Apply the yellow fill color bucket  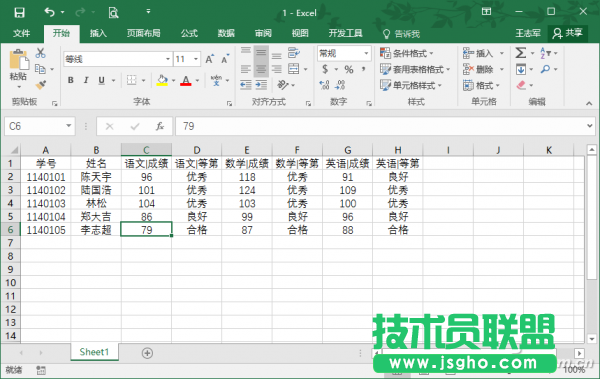162,80
